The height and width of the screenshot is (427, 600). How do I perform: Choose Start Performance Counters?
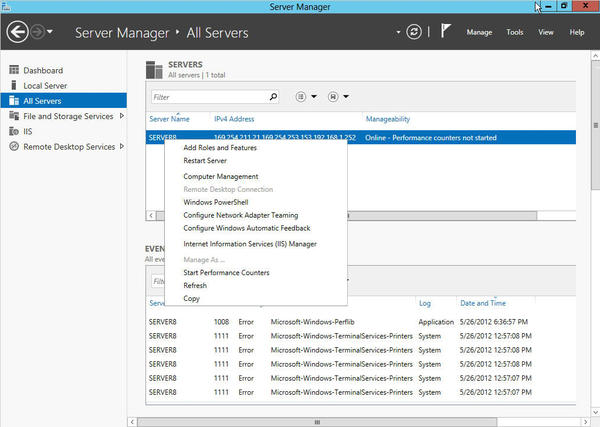click(x=226, y=272)
